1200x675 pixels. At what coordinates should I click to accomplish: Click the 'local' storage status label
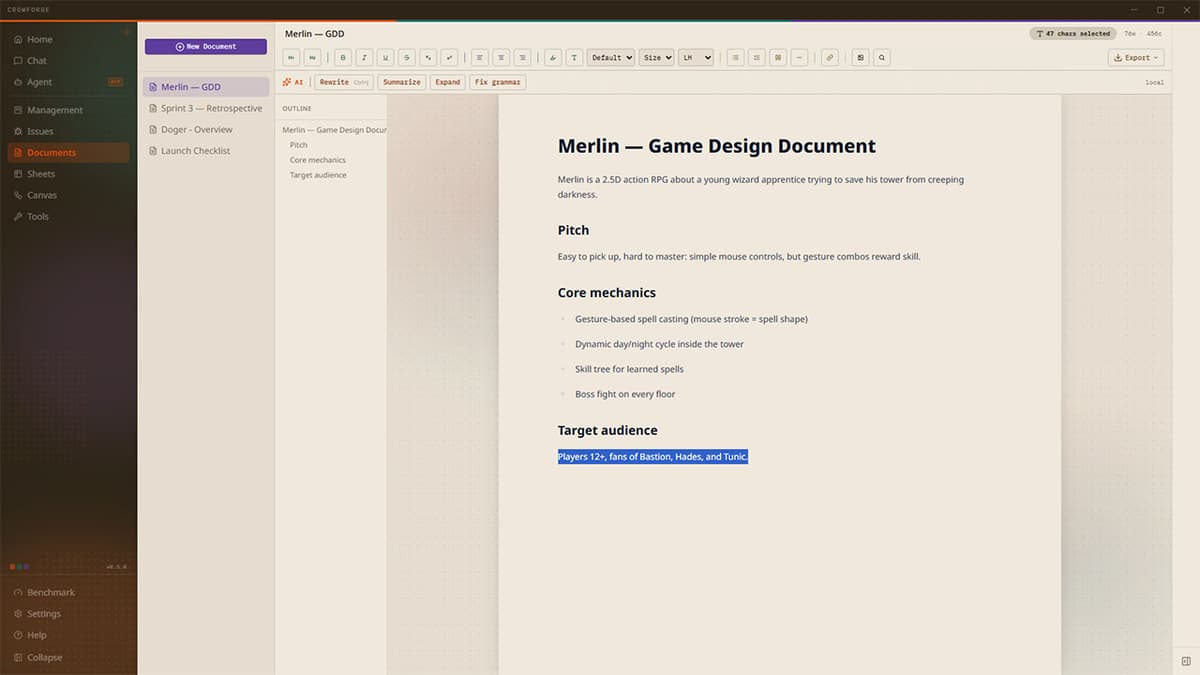1154,82
